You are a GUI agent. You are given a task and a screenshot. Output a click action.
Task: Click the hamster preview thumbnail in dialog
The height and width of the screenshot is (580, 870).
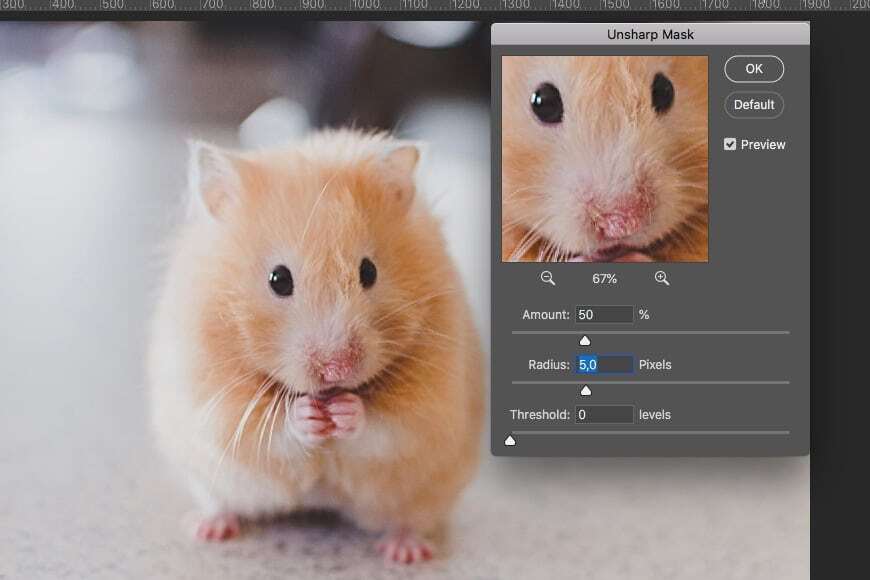click(x=605, y=159)
